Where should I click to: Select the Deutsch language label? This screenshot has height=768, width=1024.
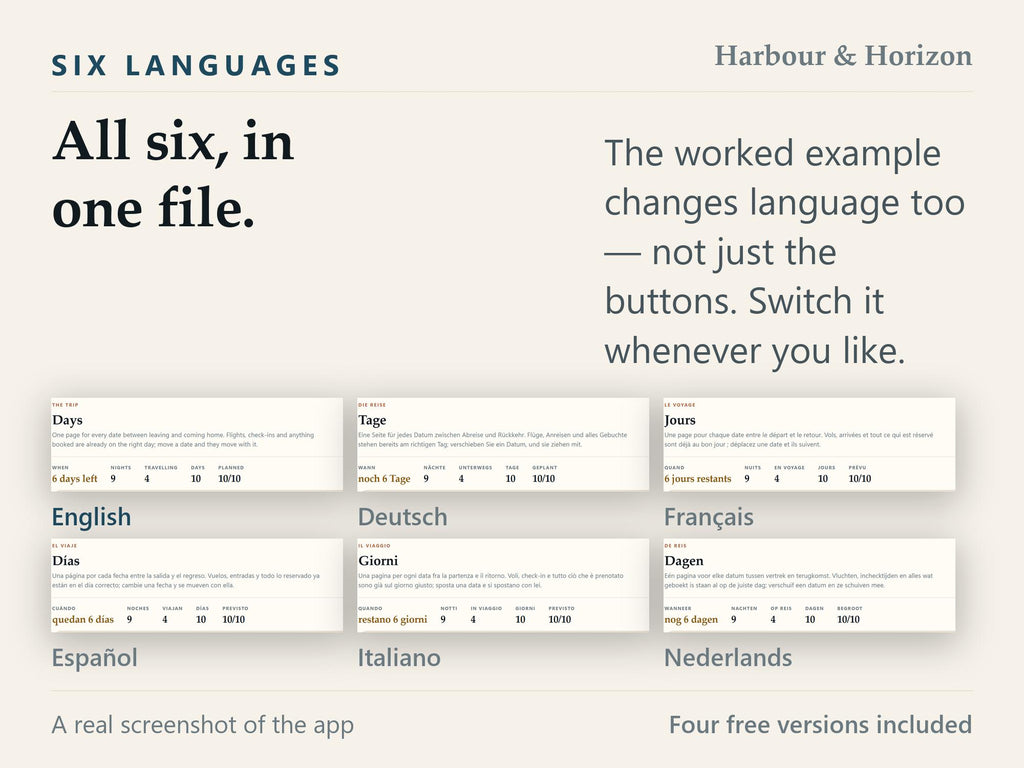click(402, 517)
